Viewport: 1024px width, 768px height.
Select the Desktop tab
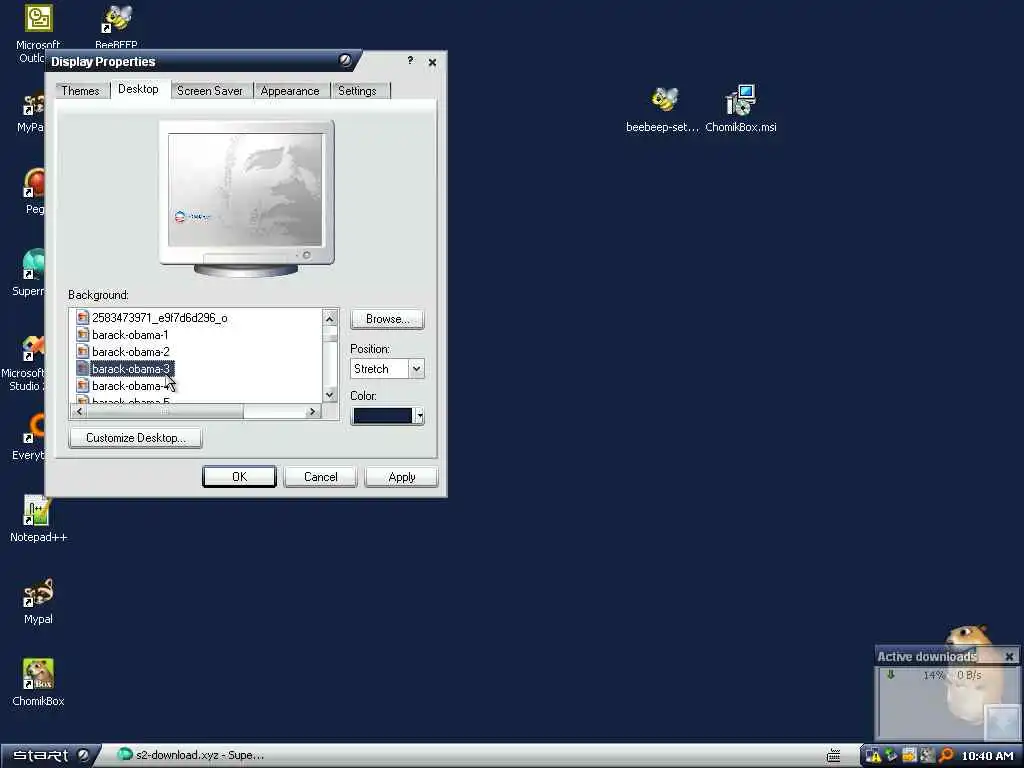click(x=138, y=89)
